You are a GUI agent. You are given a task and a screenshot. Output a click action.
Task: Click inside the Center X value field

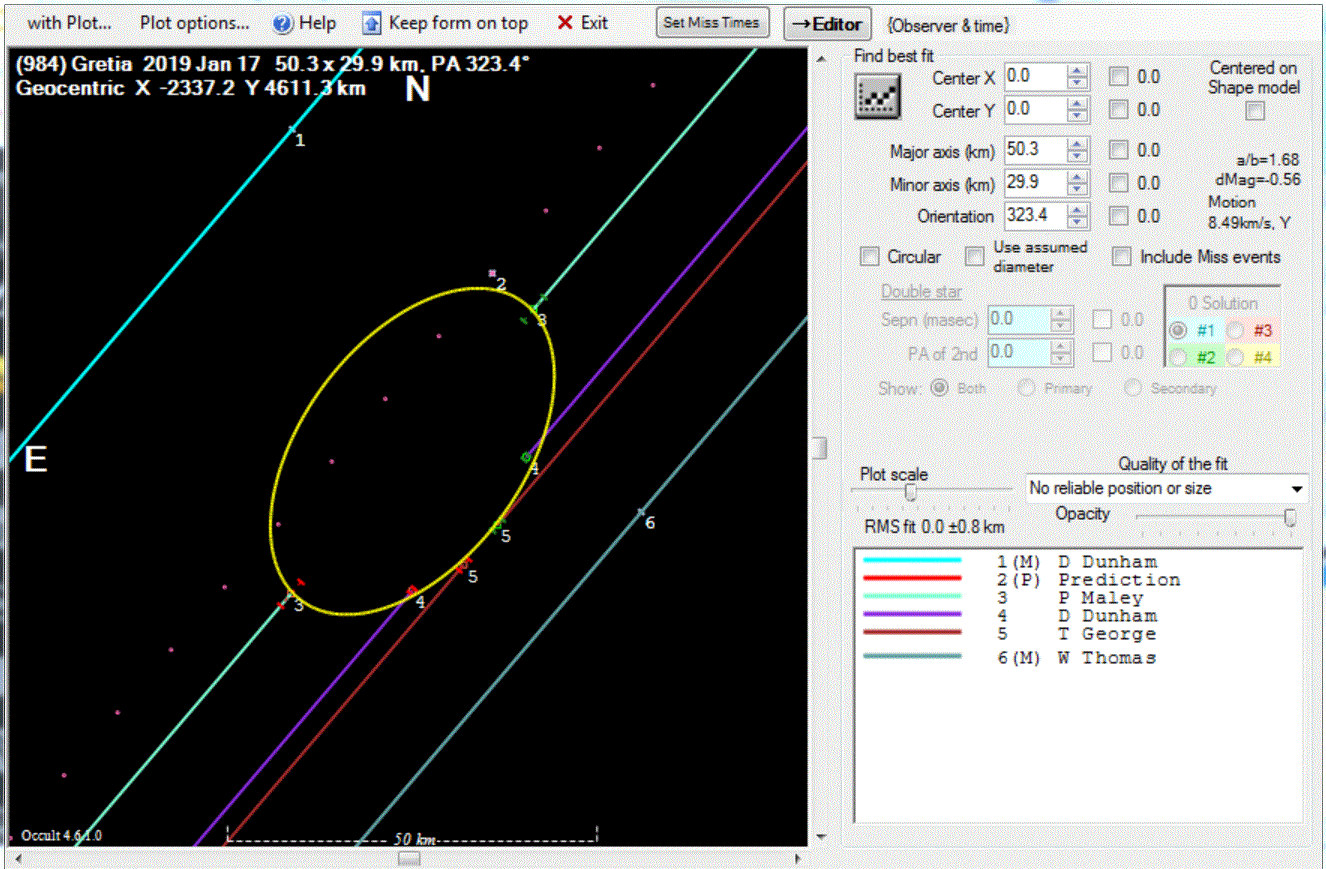[x=1035, y=76]
